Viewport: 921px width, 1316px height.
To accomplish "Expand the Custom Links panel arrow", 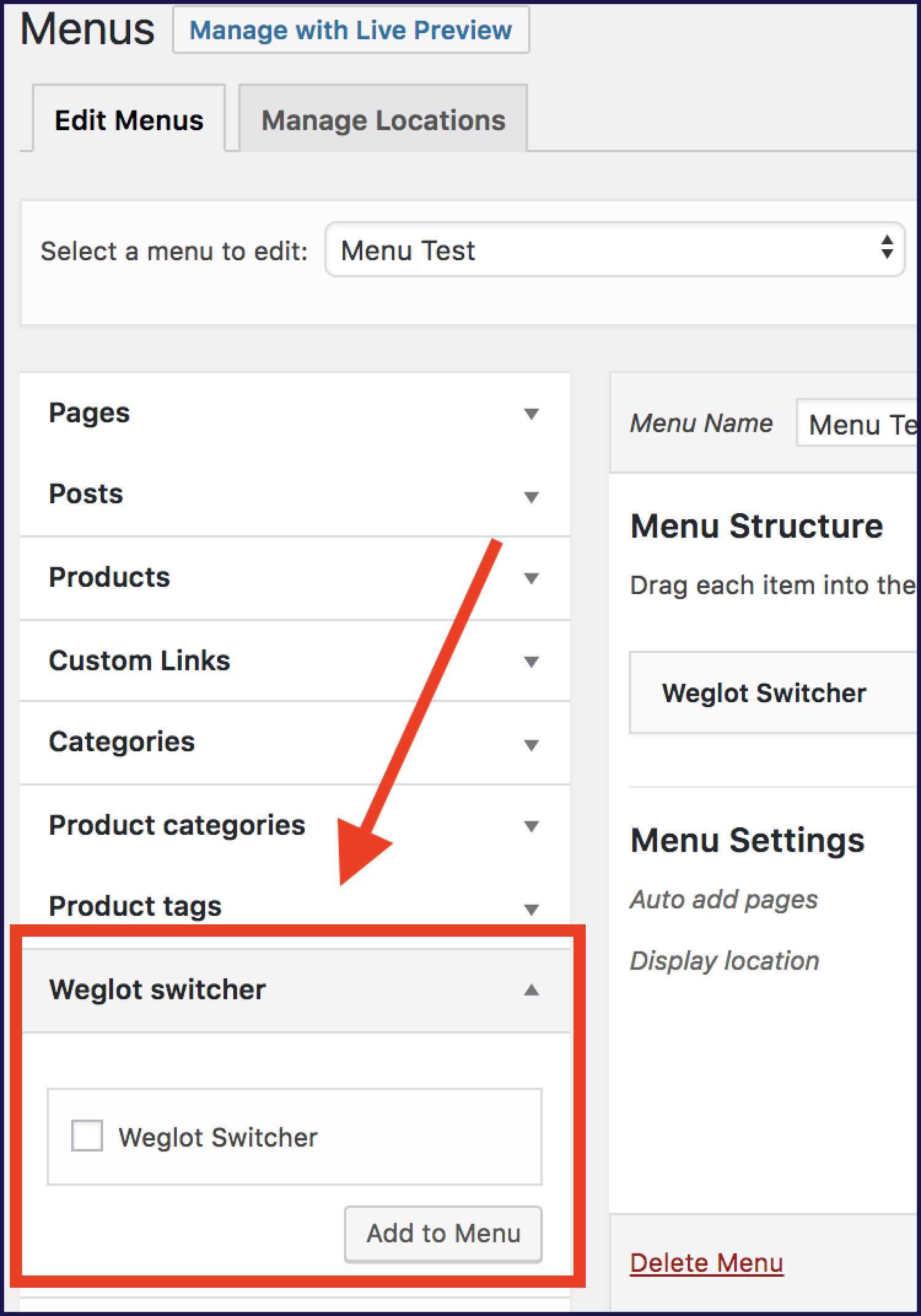I will (x=532, y=662).
